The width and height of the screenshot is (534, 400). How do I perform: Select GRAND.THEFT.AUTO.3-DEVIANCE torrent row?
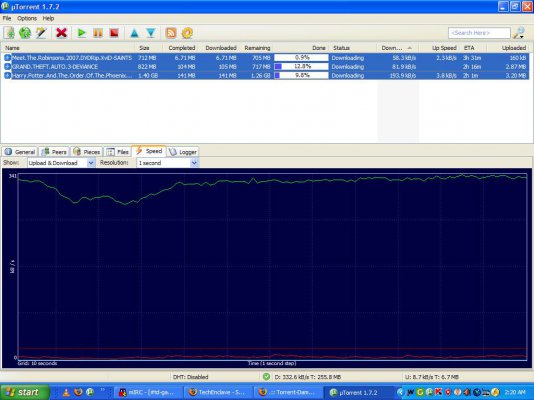[x=266, y=67]
